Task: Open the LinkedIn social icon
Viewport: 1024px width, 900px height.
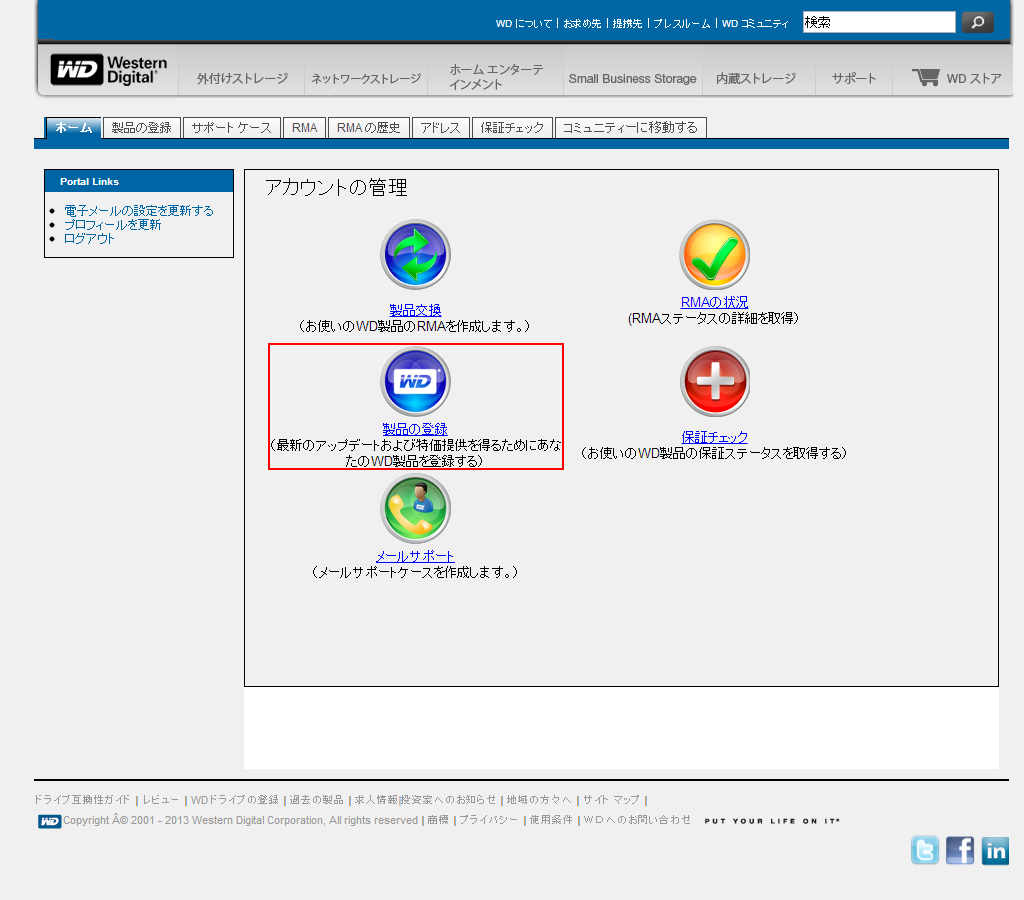Action: [x=995, y=850]
